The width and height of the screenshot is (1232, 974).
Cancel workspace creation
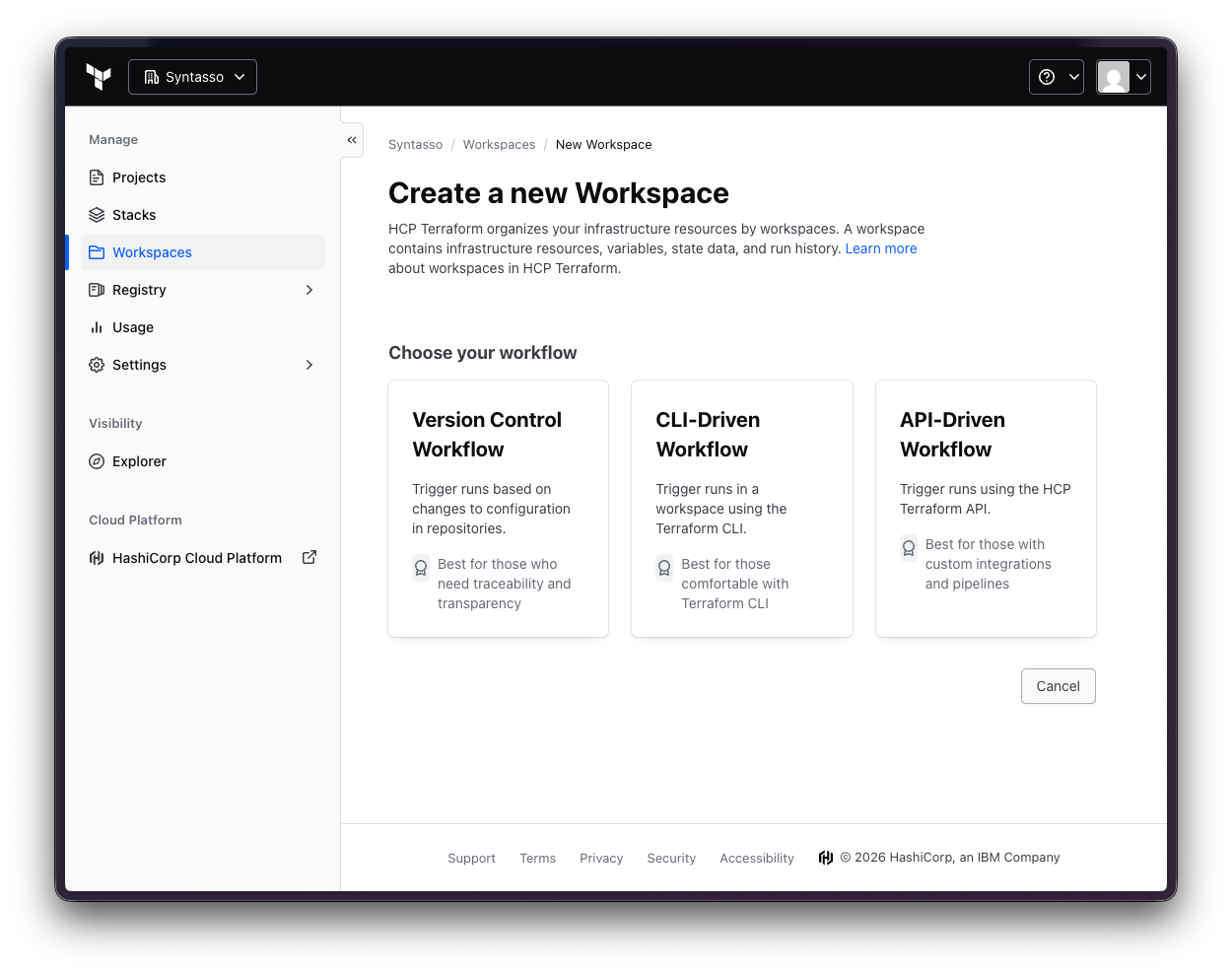pyautogui.click(x=1058, y=686)
